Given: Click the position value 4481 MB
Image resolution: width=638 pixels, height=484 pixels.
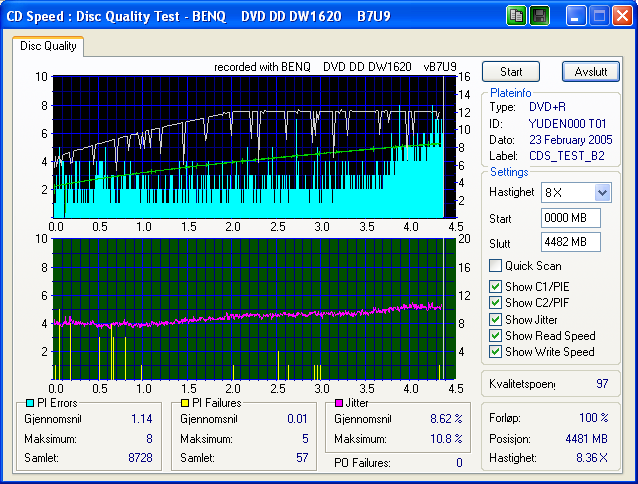Looking at the screenshot, I should click(586, 438).
